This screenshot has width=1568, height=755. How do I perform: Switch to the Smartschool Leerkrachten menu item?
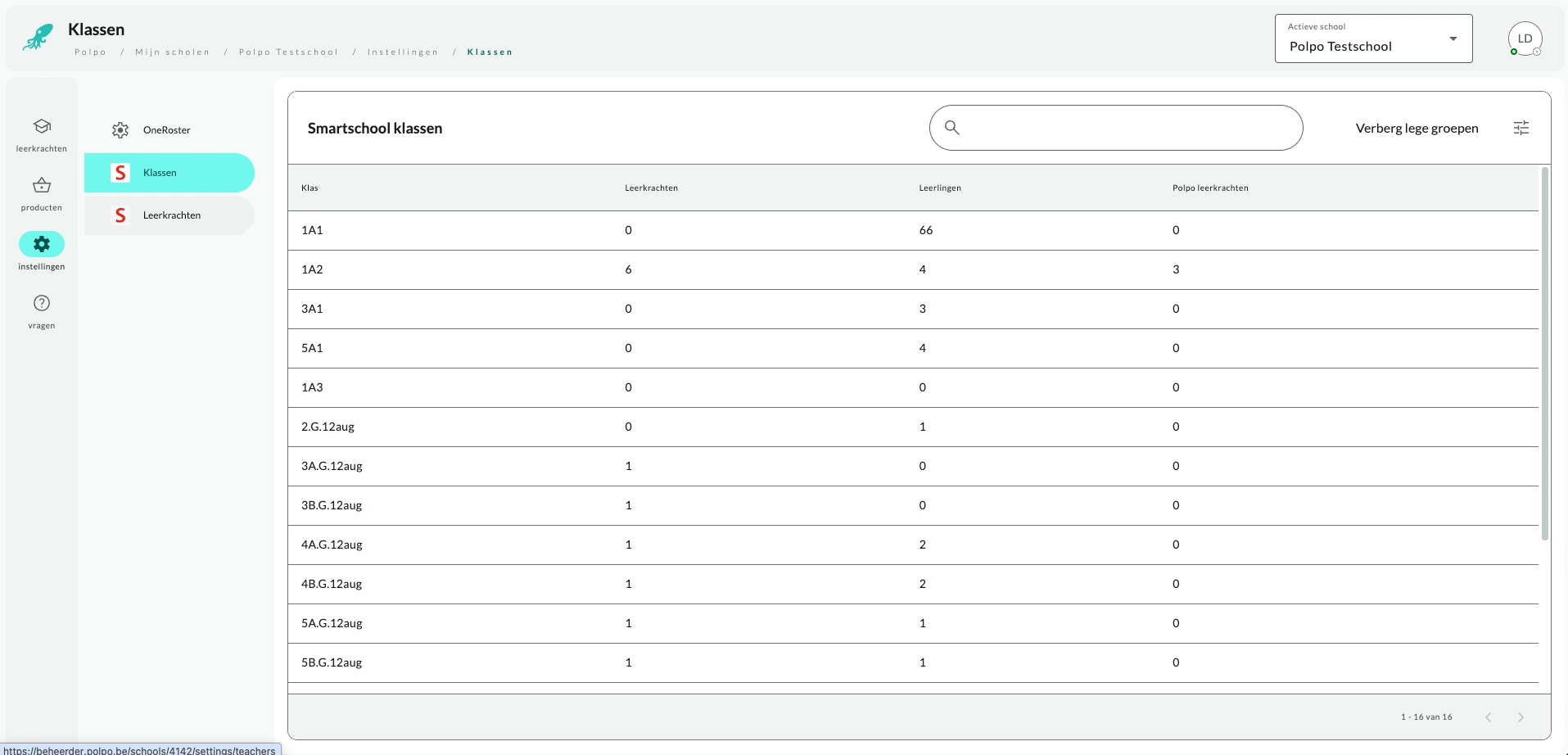click(x=169, y=215)
